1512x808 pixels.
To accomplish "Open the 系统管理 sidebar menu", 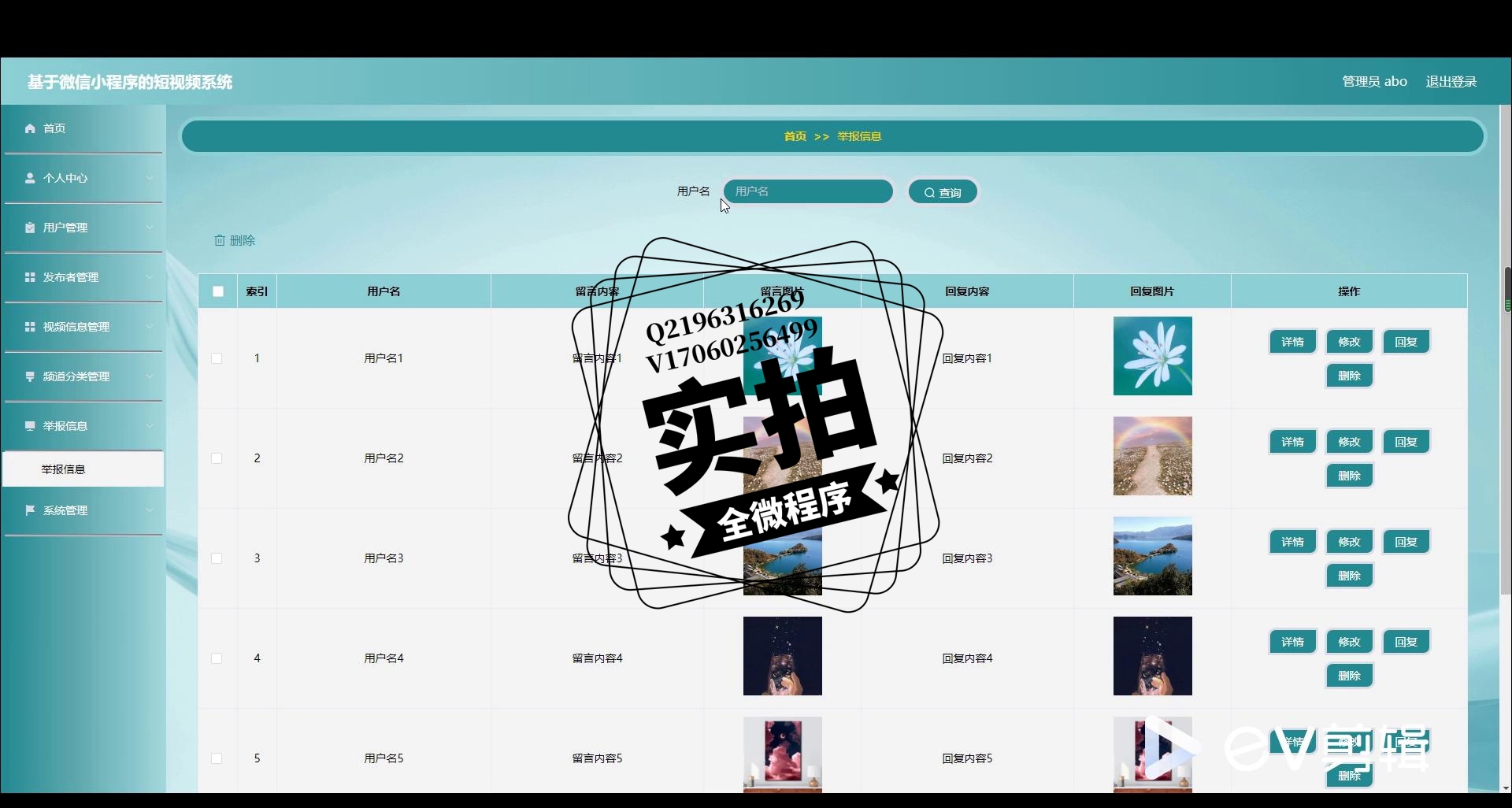I will click(x=83, y=510).
